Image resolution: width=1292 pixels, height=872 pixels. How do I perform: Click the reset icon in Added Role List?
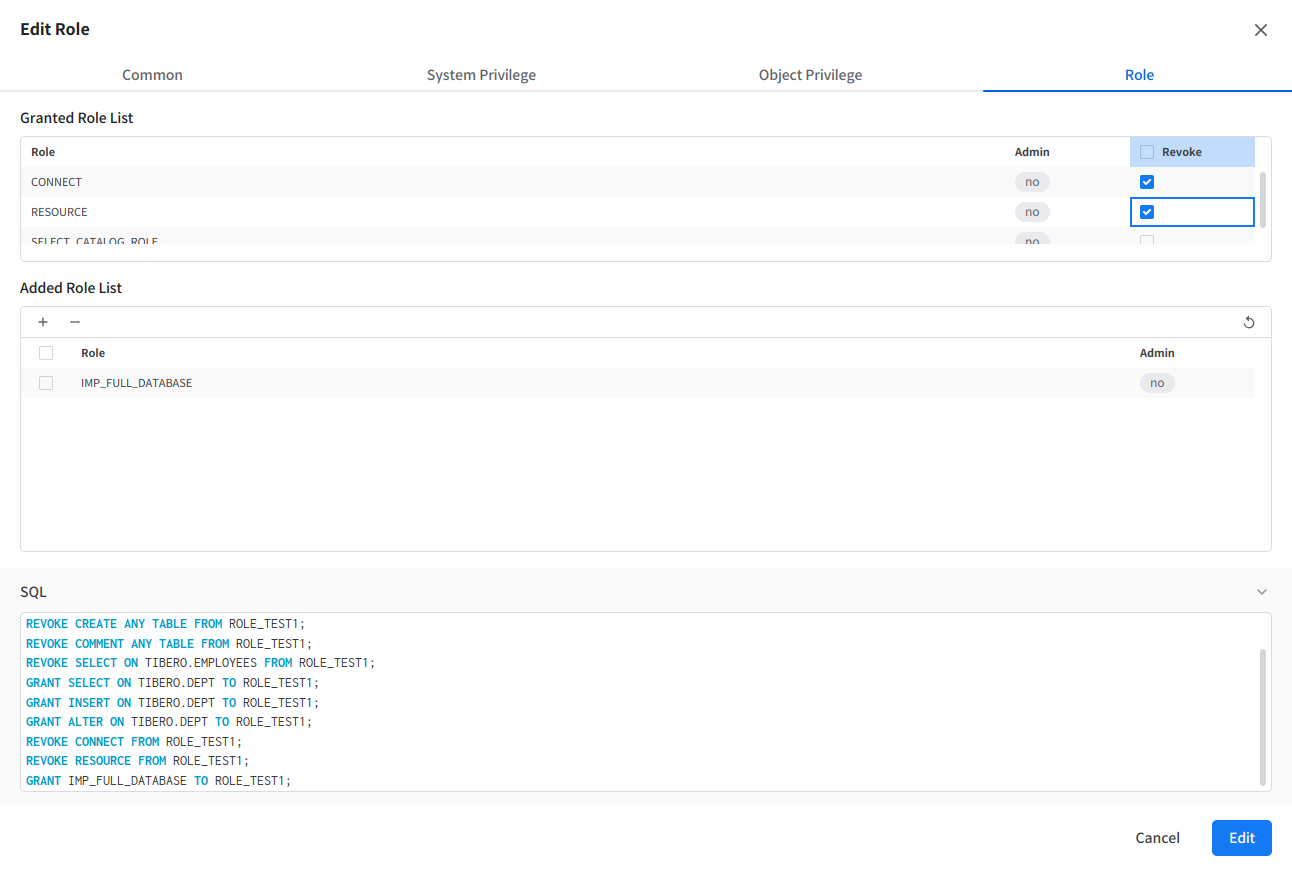coord(1249,322)
